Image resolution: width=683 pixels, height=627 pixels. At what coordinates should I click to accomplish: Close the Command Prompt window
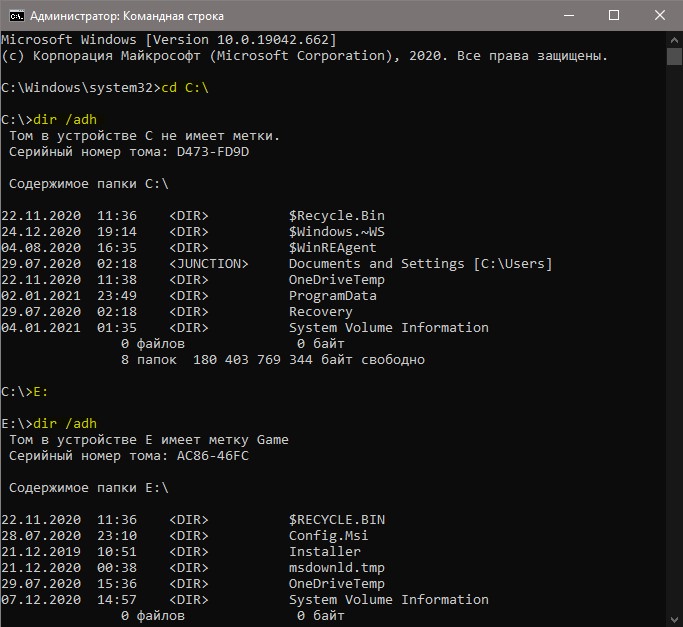659,16
